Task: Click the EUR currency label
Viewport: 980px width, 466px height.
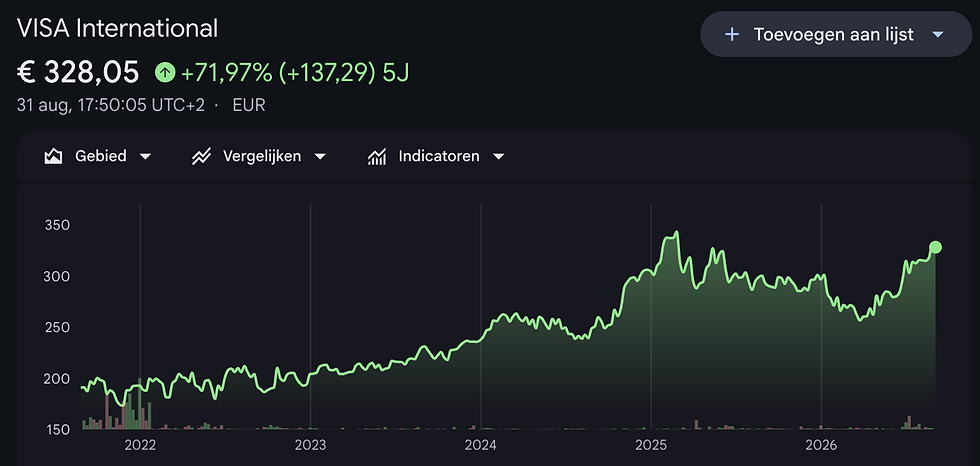Action: (x=249, y=106)
